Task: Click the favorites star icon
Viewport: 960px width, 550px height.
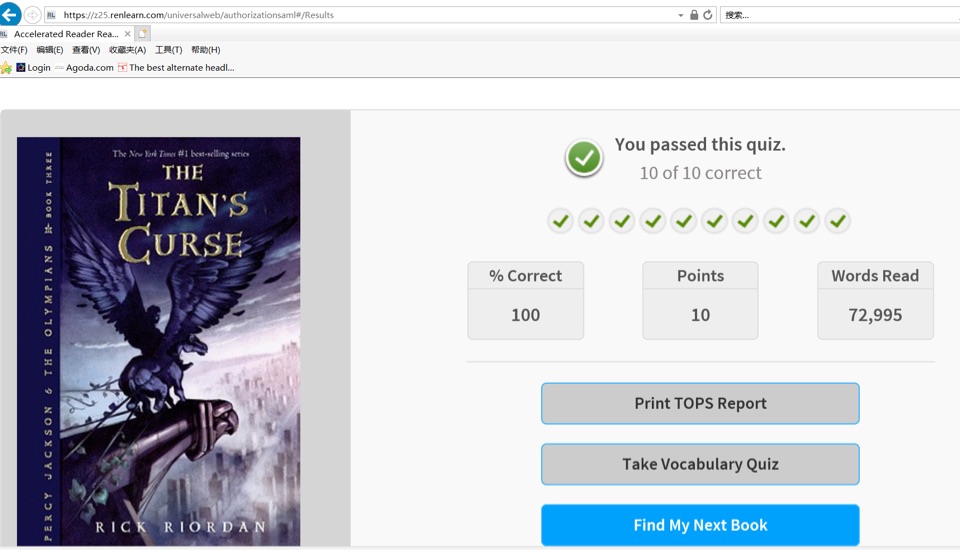Action: (x=6, y=67)
